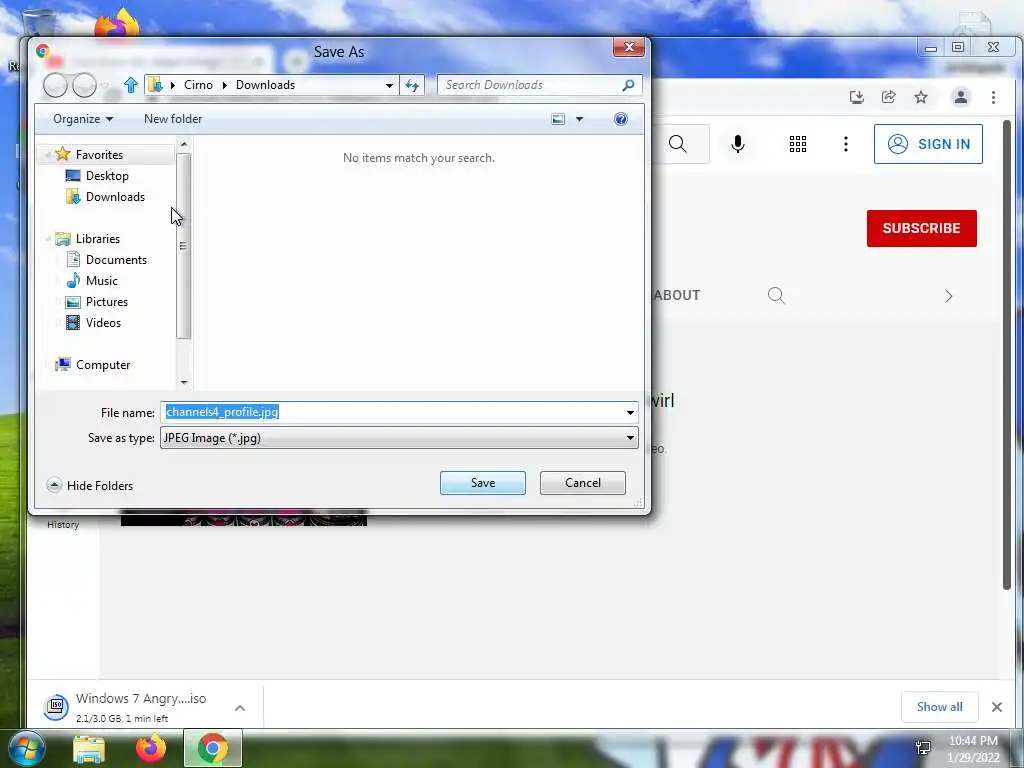Click channel tabs next chevron
The image size is (1024, 768).
click(948, 296)
